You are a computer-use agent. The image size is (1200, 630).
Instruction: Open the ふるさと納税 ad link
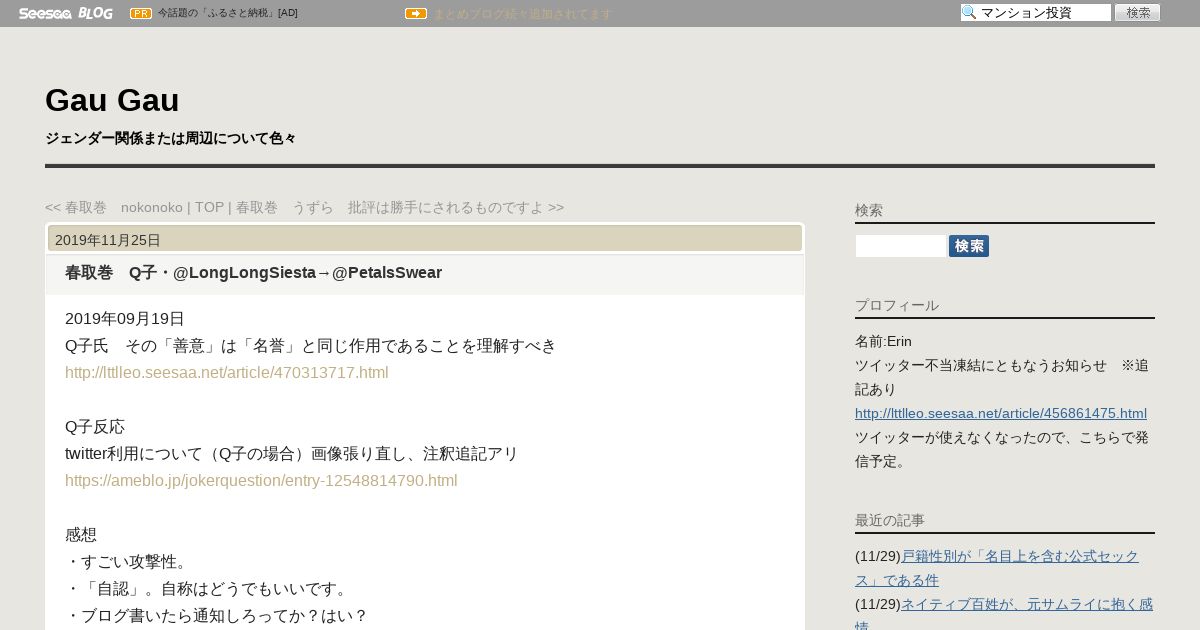coord(227,13)
